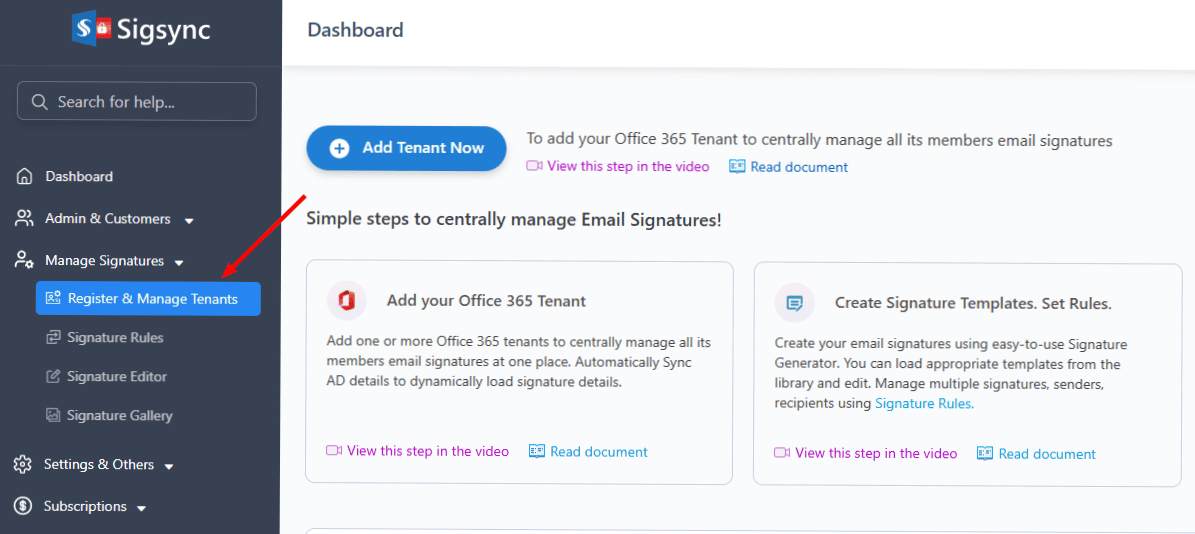1195x534 pixels.
Task: Open Read document link beside Add Tenant
Action: [798, 167]
